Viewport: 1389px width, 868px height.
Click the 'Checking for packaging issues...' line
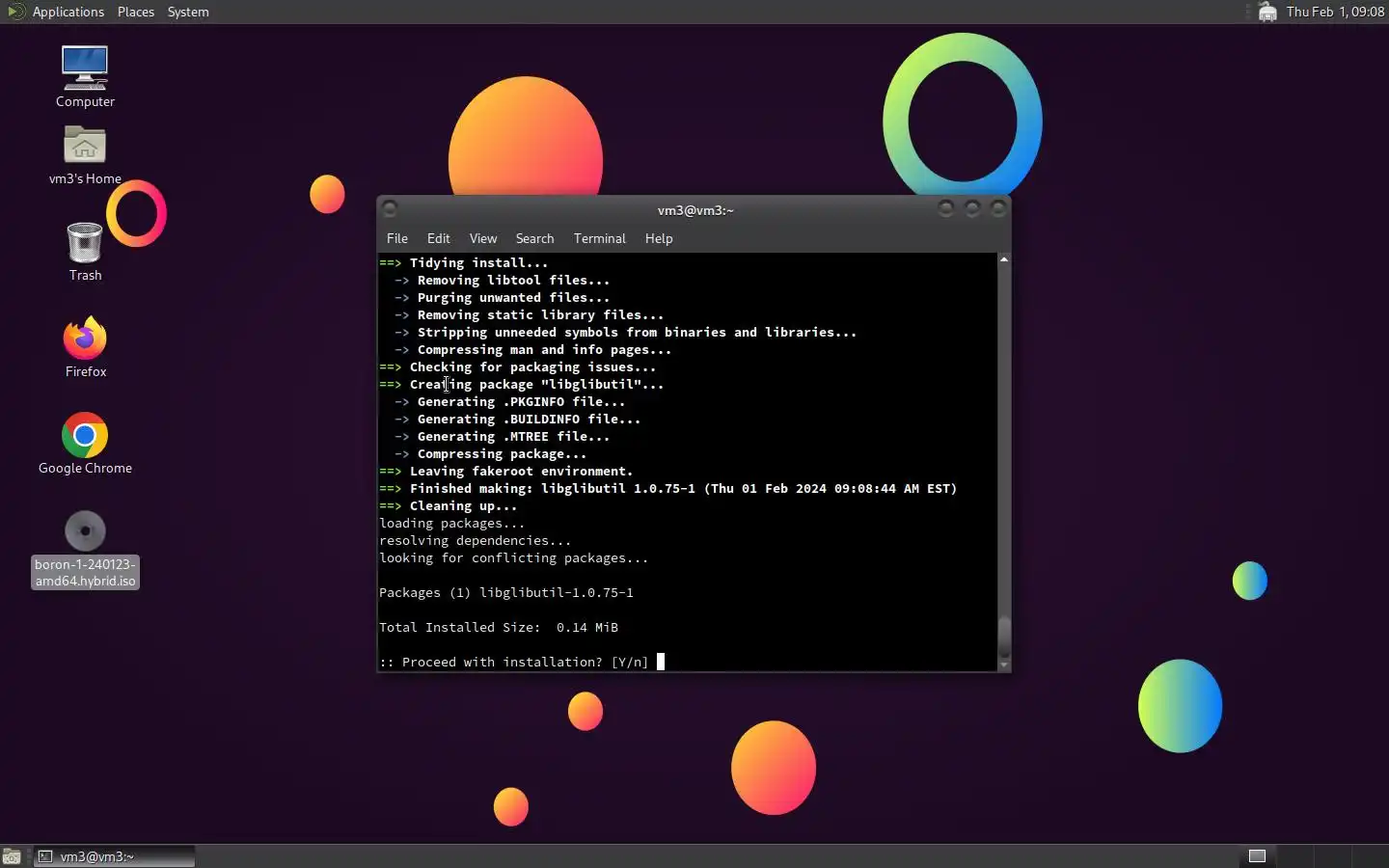[518, 366]
